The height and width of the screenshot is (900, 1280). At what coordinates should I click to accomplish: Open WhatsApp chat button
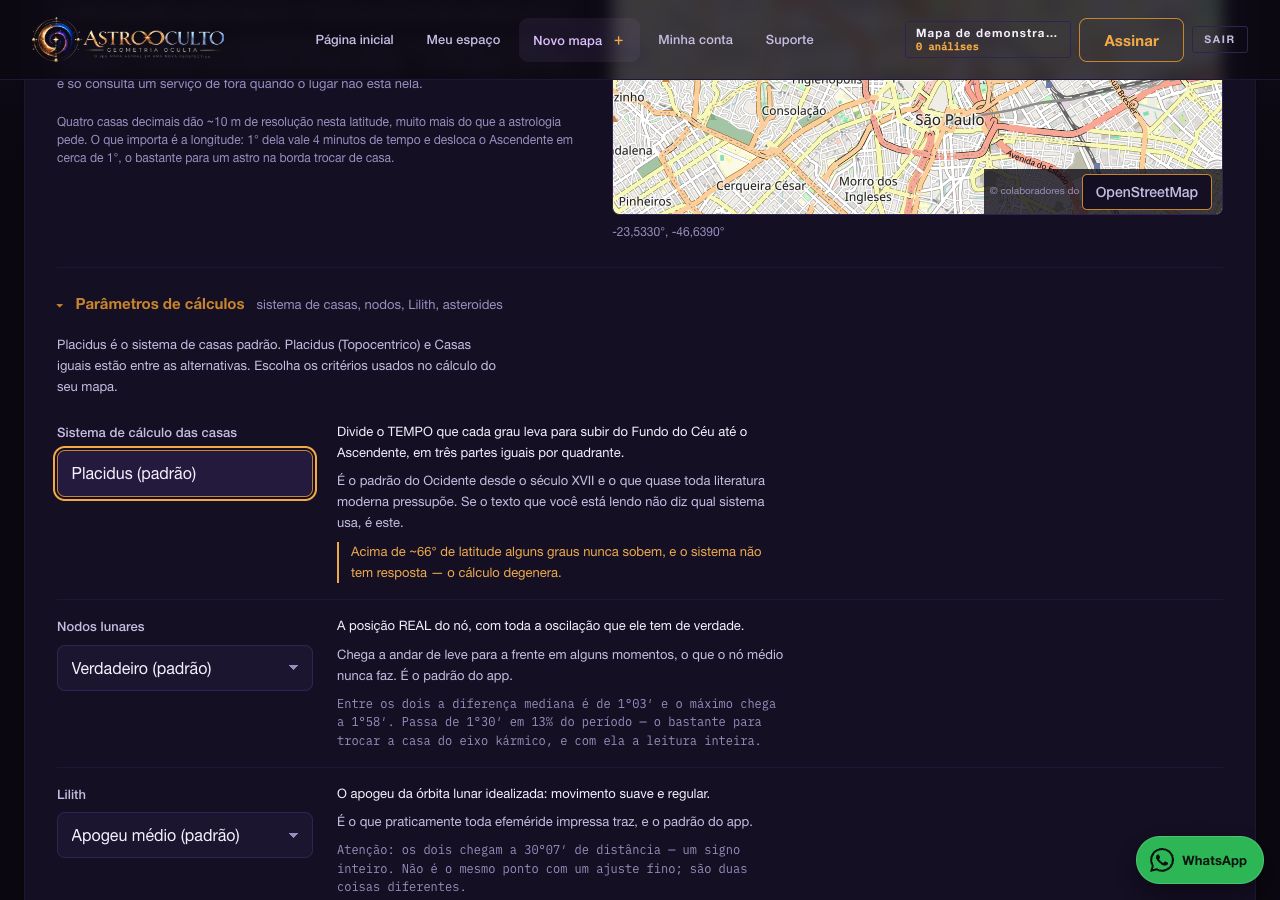click(x=1199, y=860)
